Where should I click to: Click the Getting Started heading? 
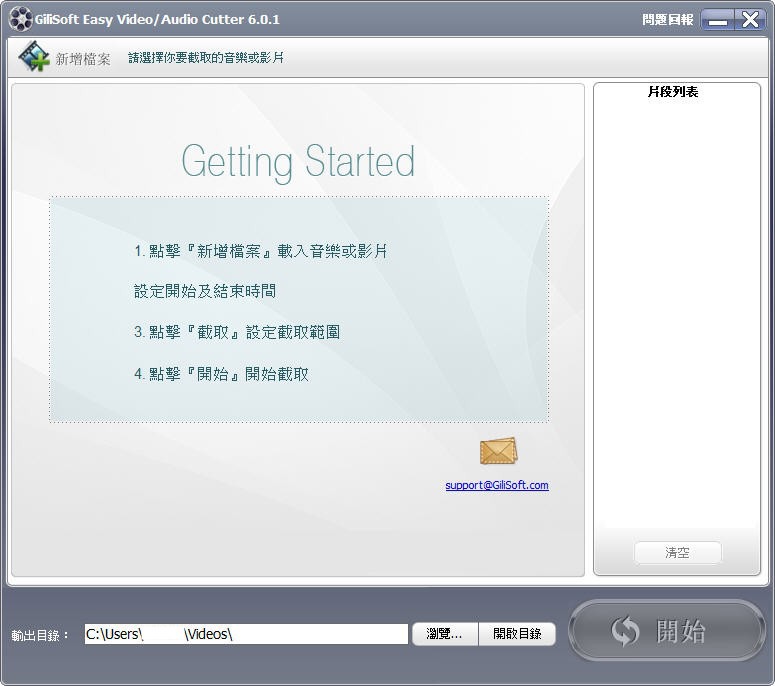pos(298,162)
